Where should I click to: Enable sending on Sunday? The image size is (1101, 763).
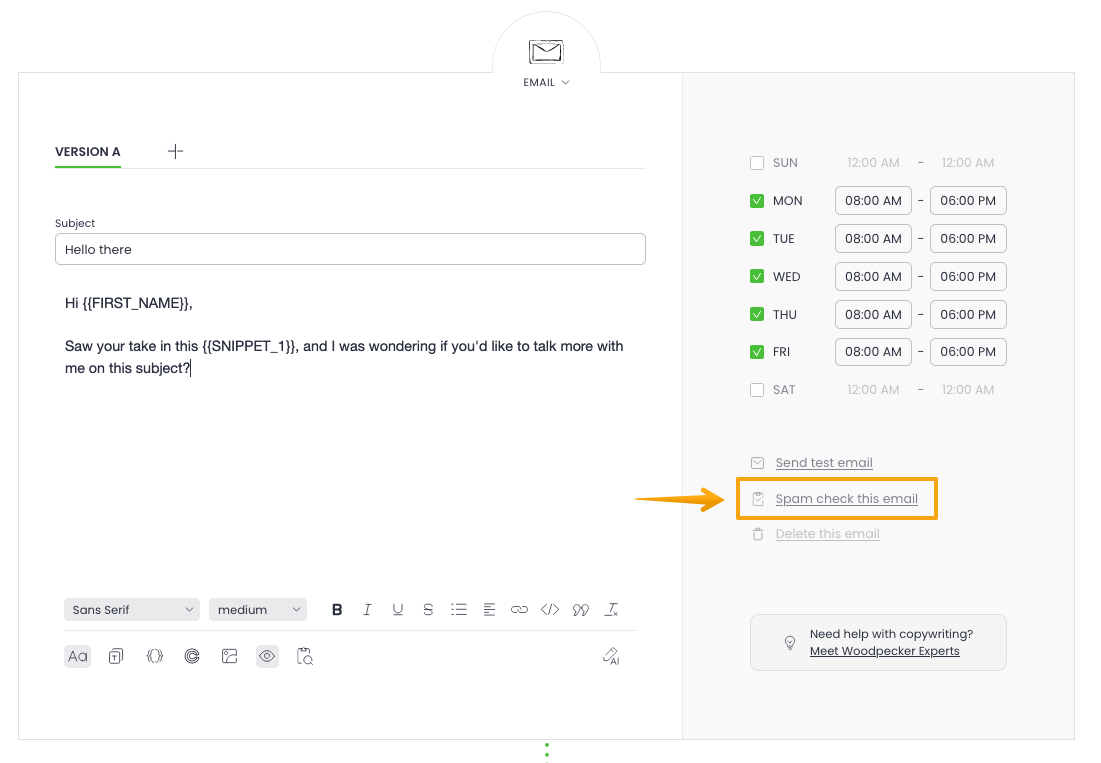tap(757, 163)
